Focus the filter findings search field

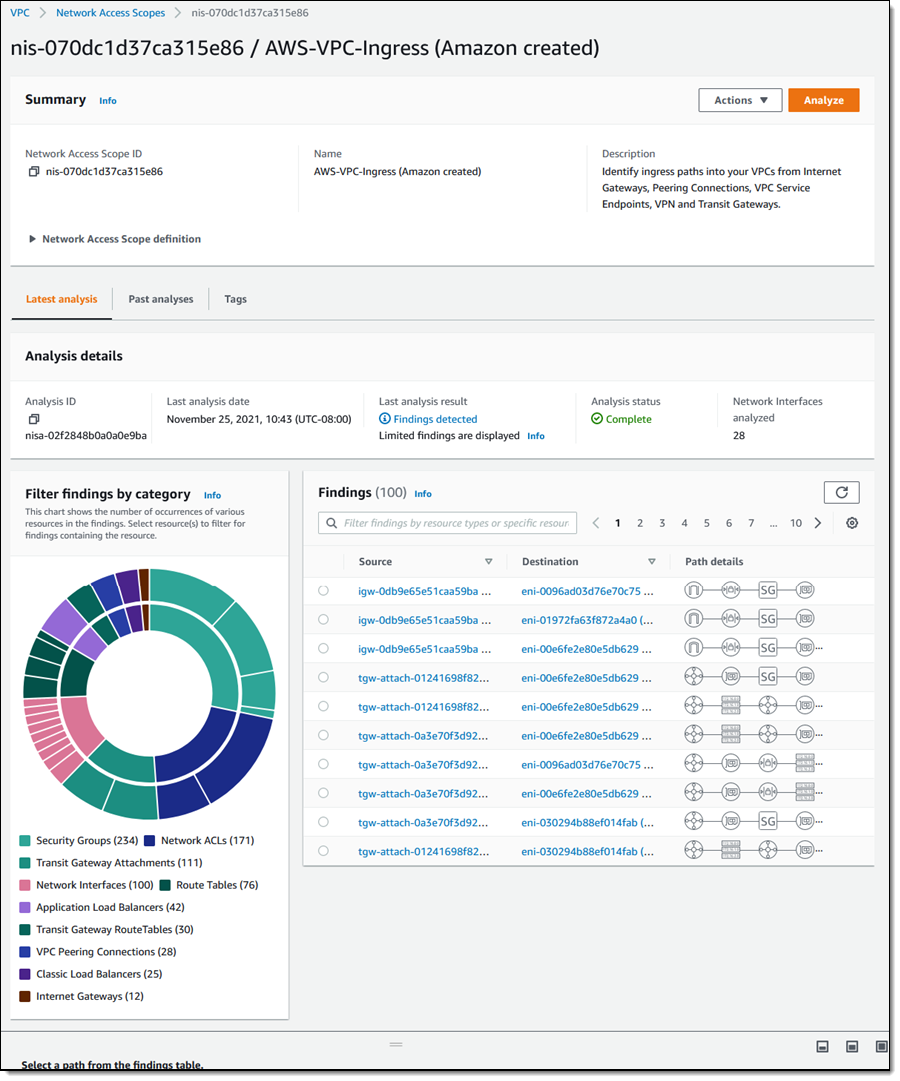447,523
